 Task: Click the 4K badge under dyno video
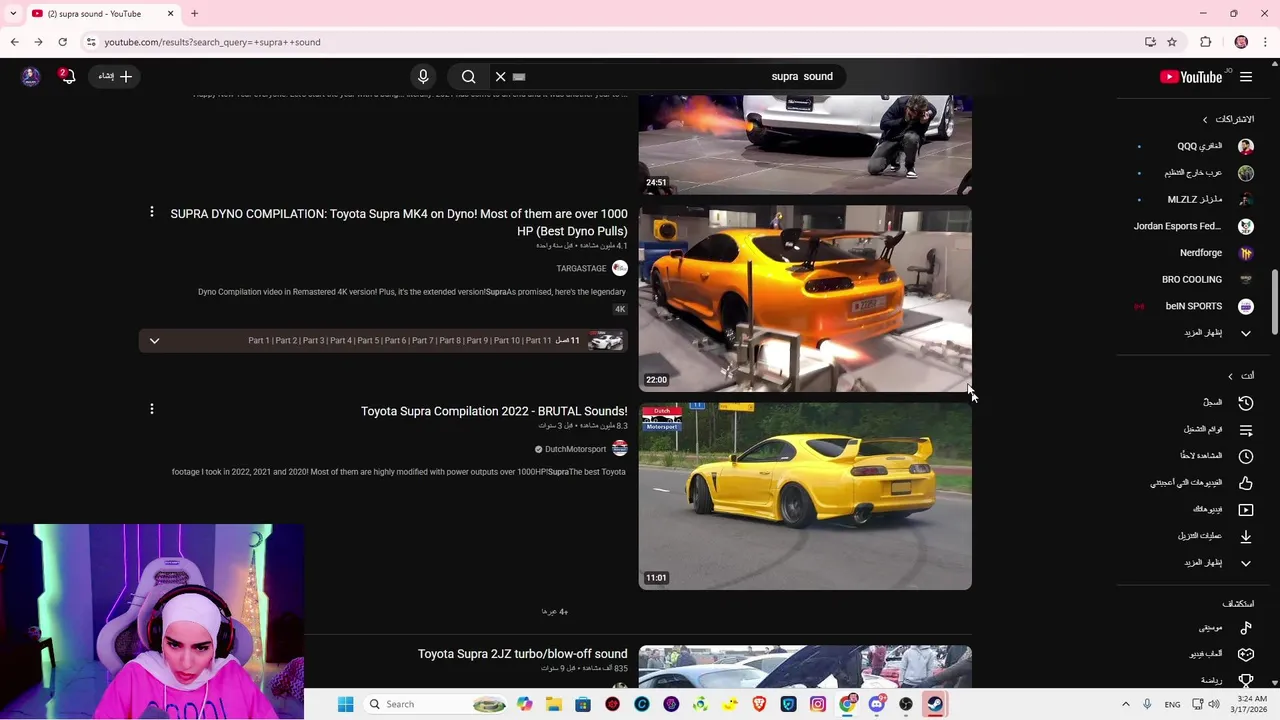click(620, 310)
